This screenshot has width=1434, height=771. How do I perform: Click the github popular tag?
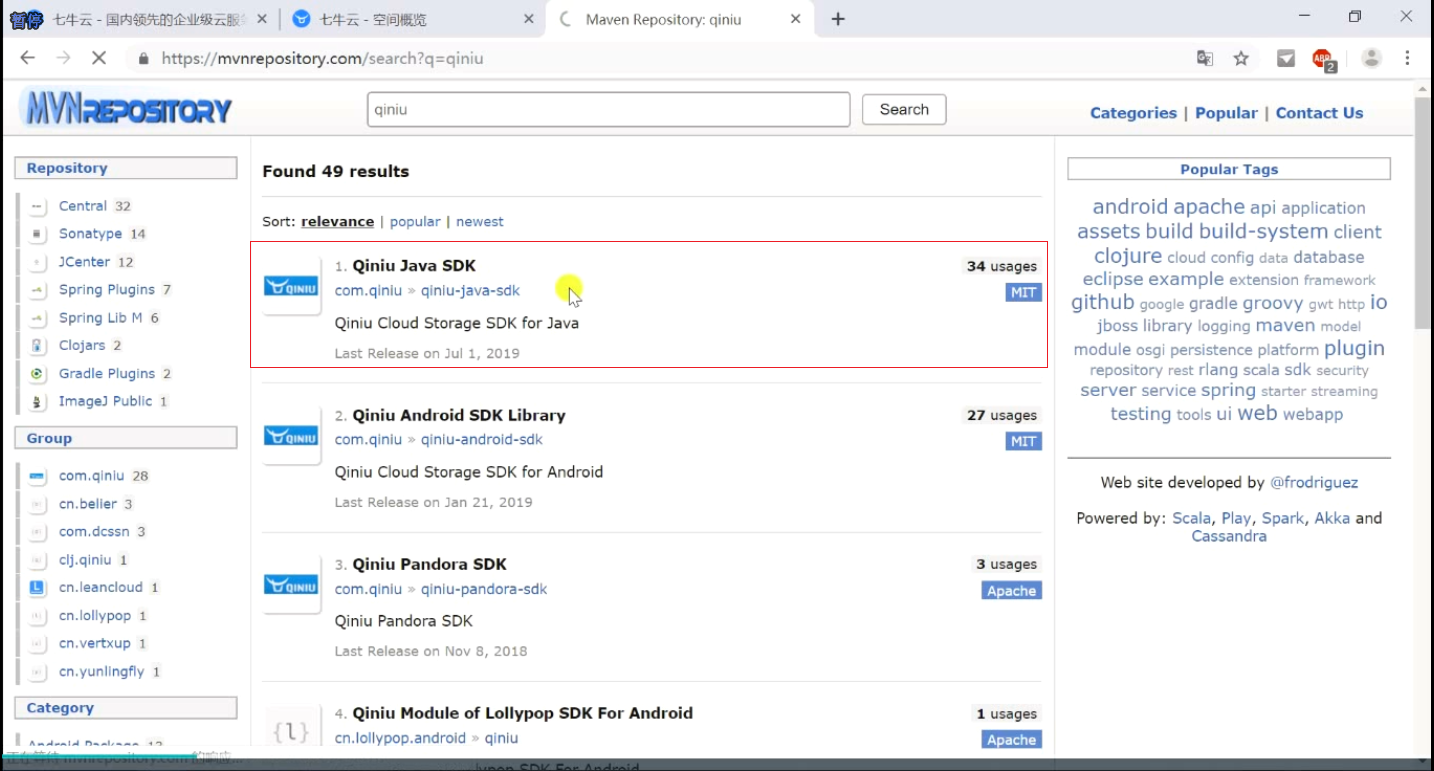point(1102,302)
